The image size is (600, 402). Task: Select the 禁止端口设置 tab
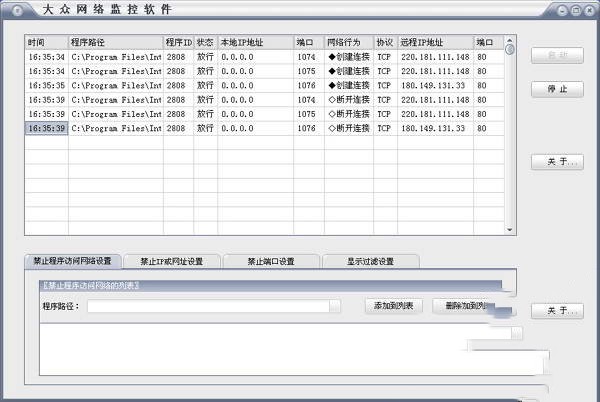tap(271, 261)
